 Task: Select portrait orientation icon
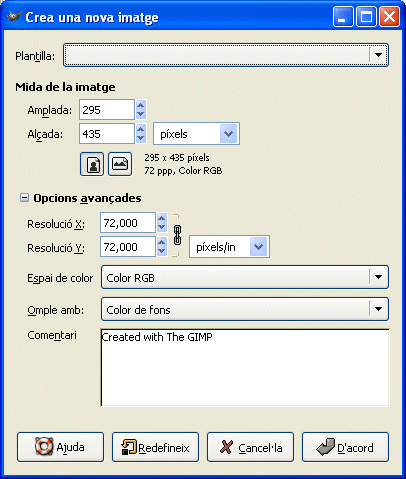[92, 164]
